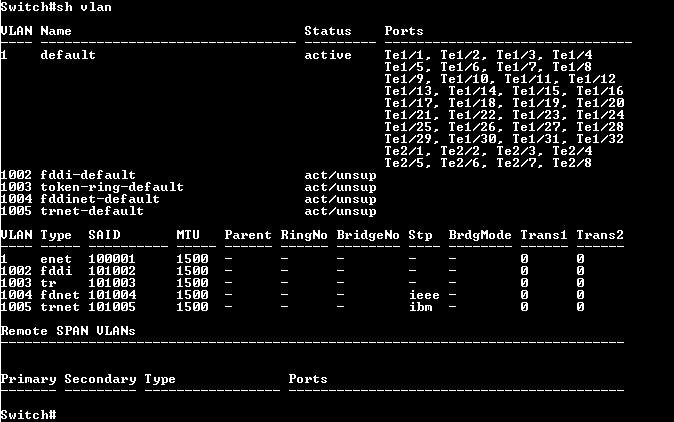Click the 'Secondary' column header
Viewport: 674px width, 422px height.
[100, 379]
